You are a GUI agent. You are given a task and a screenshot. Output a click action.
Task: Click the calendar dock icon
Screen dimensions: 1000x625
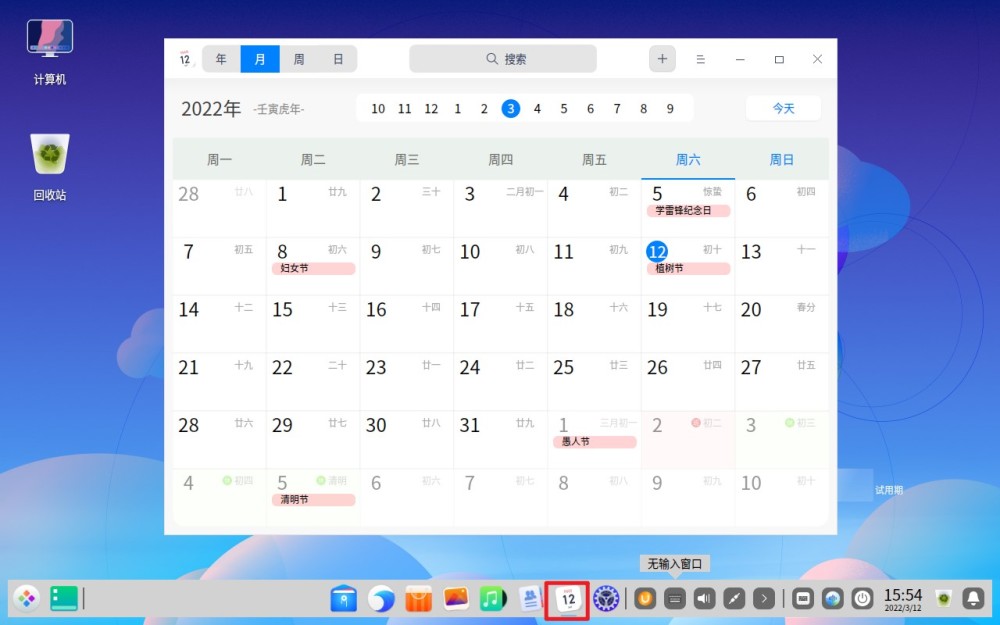coord(568,599)
